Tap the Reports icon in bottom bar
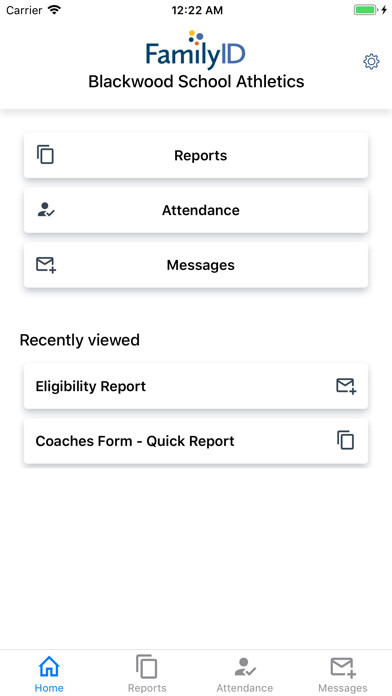392x696 pixels. point(147,666)
